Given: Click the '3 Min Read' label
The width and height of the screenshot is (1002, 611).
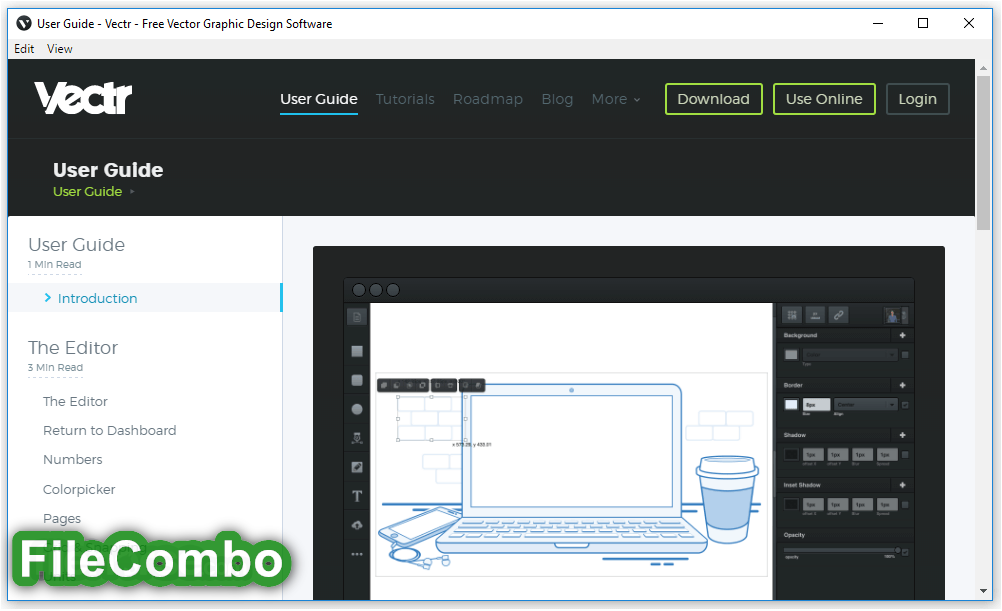Looking at the screenshot, I should coord(56,367).
